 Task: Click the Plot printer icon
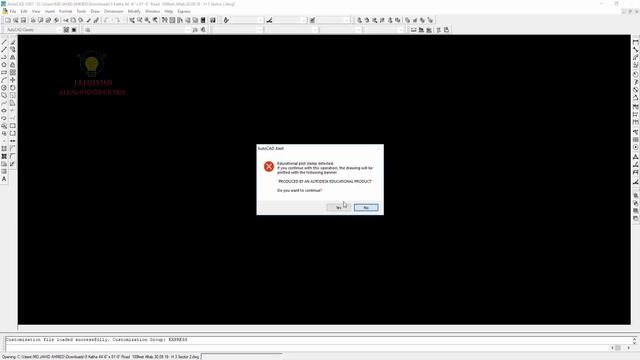pyautogui.click(x=33, y=20)
